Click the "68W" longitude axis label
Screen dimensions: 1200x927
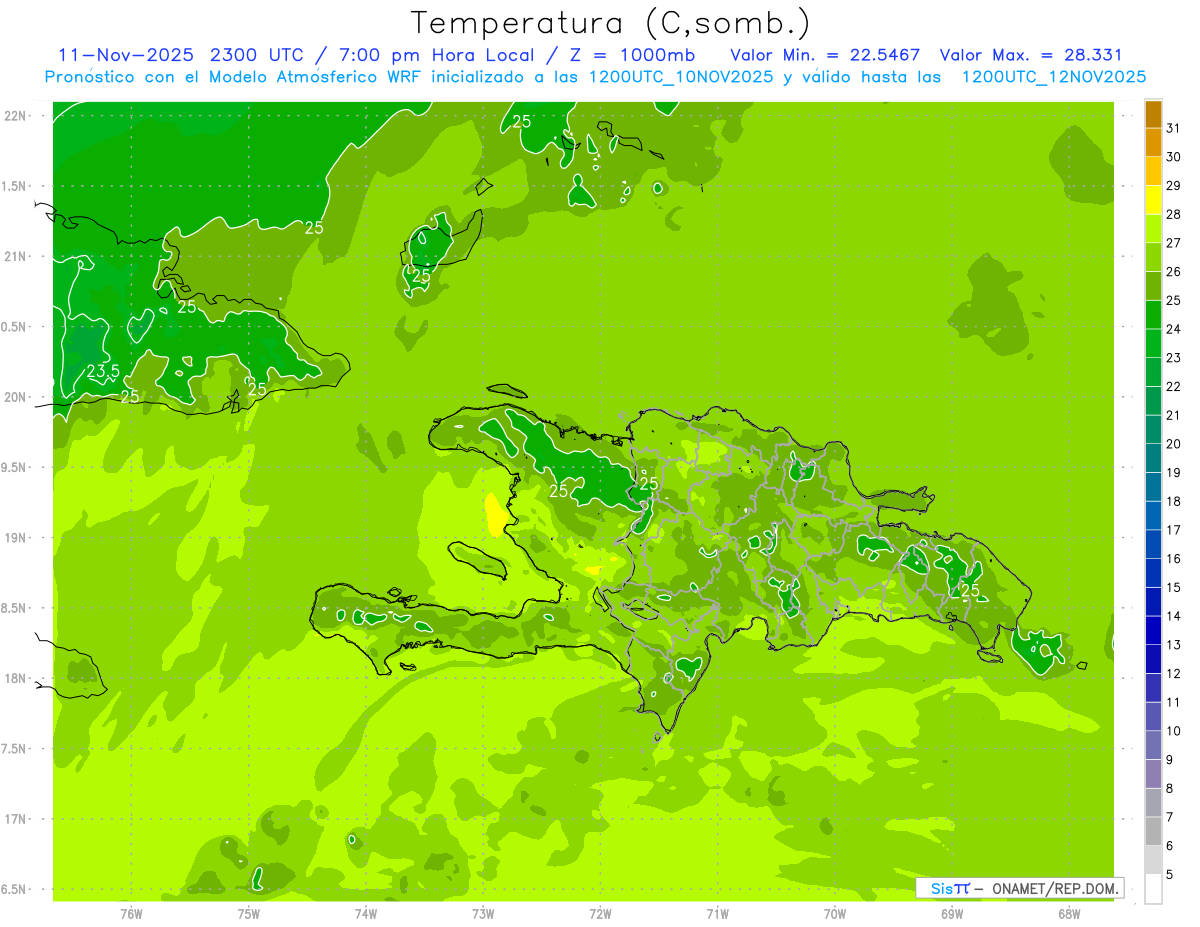pyautogui.click(x=1069, y=913)
